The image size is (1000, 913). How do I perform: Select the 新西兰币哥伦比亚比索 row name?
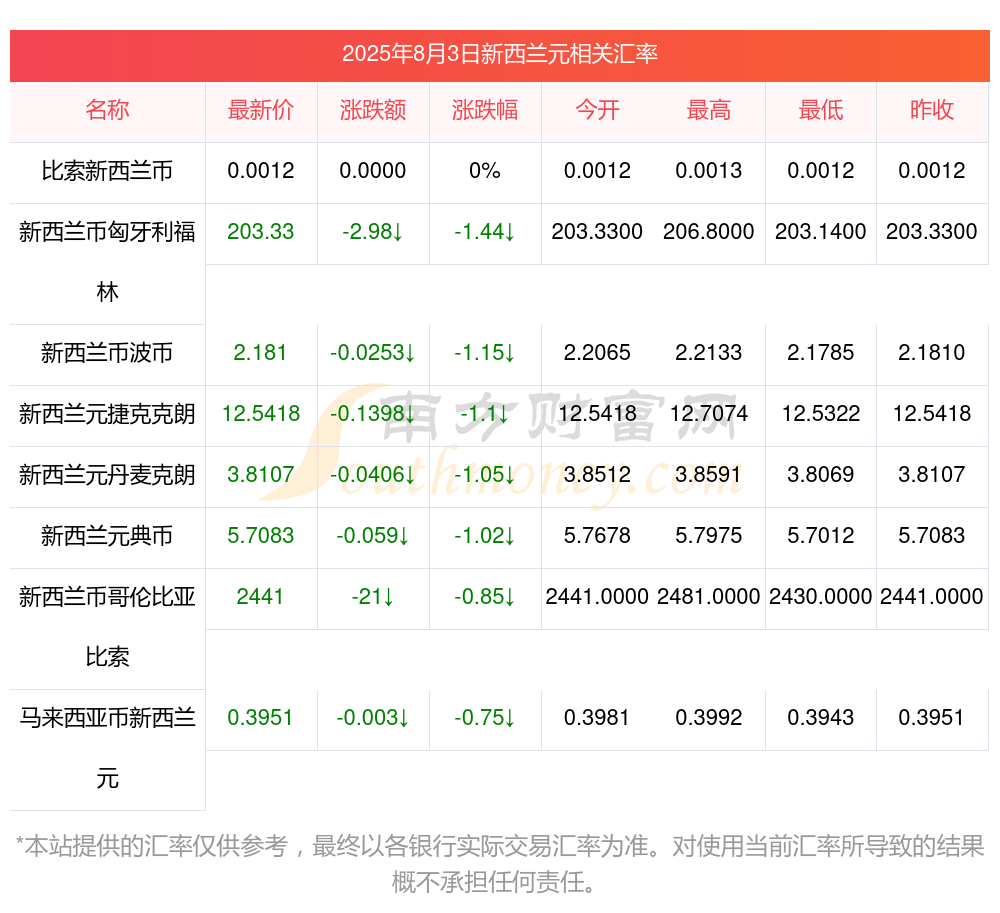tap(107, 627)
